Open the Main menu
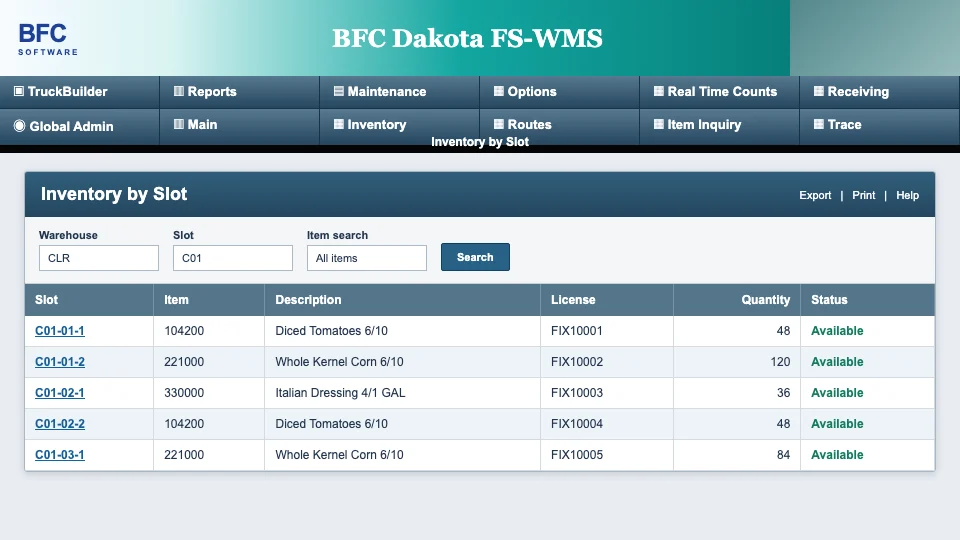 point(239,127)
